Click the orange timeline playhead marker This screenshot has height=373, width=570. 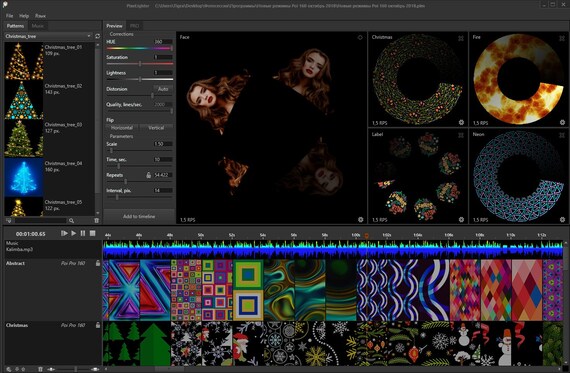tap(366, 236)
